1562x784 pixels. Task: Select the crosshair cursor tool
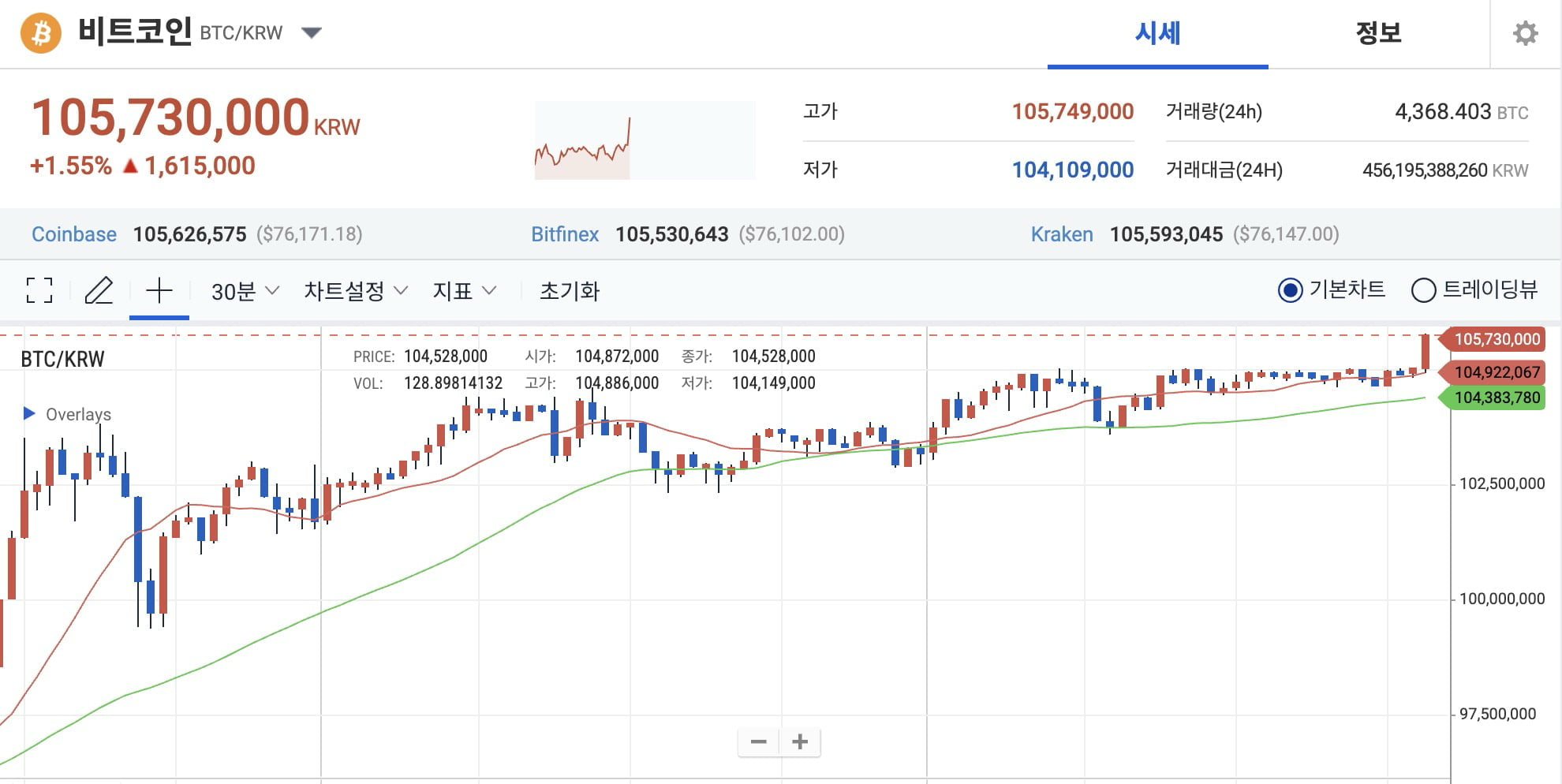click(159, 290)
